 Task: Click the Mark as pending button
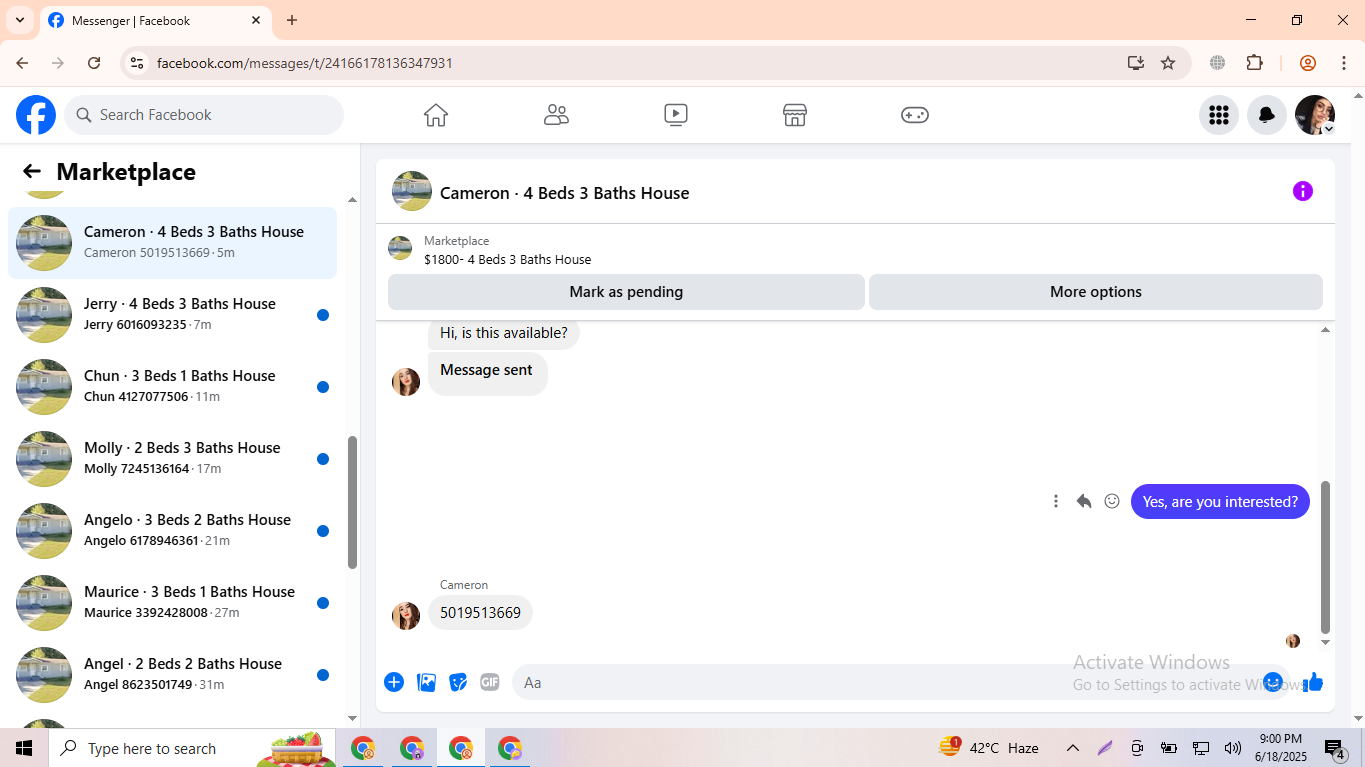pos(626,292)
